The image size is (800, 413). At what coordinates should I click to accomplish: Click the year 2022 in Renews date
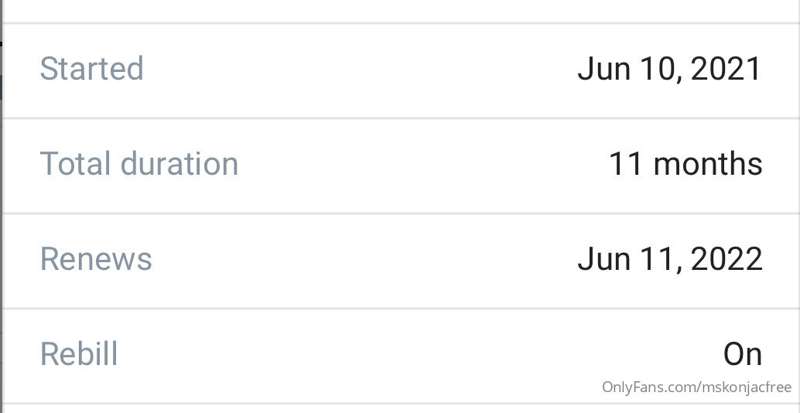727,259
